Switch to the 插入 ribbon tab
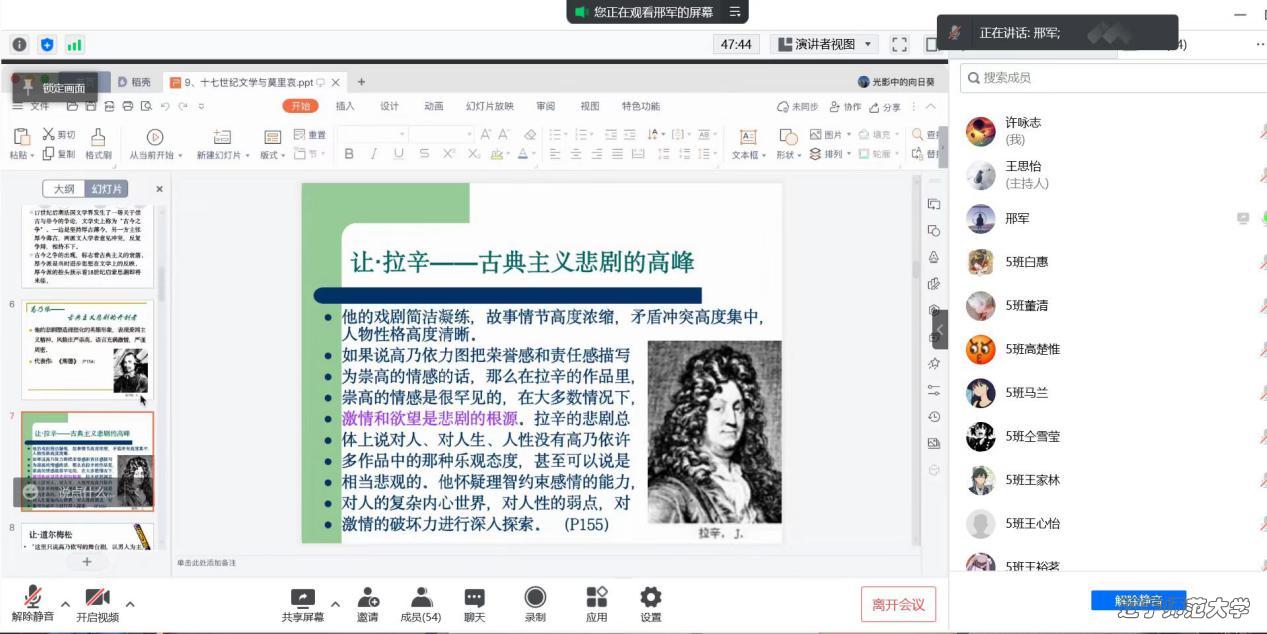1267x634 pixels. (x=344, y=106)
